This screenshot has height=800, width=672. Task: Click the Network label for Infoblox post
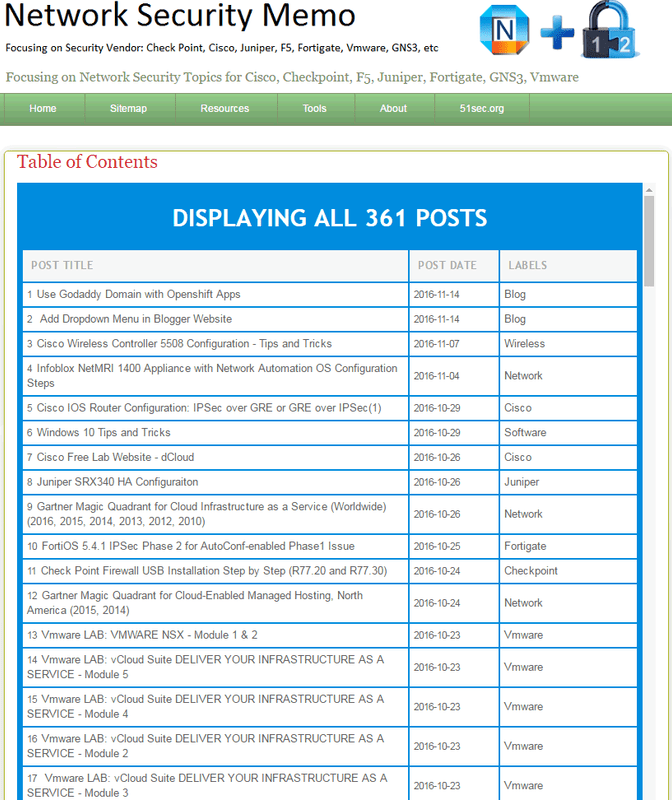pyautogui.click(x=523, y=376)
